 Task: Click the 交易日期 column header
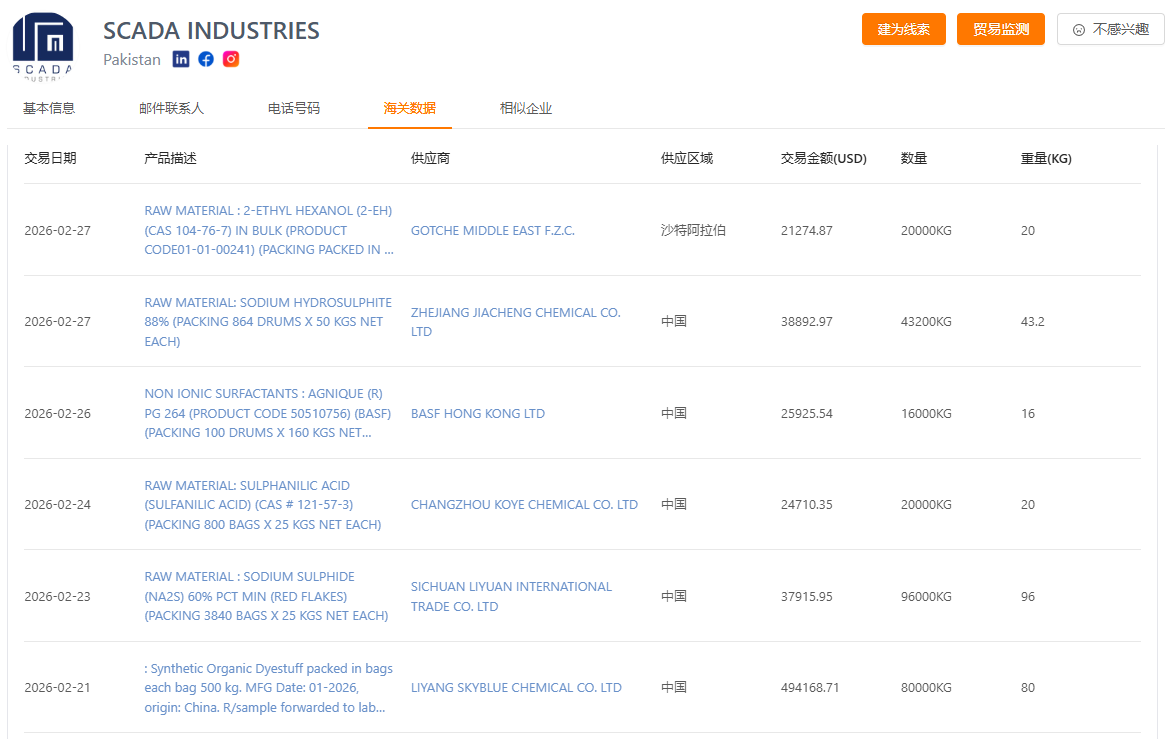click(x=50, y=158)
